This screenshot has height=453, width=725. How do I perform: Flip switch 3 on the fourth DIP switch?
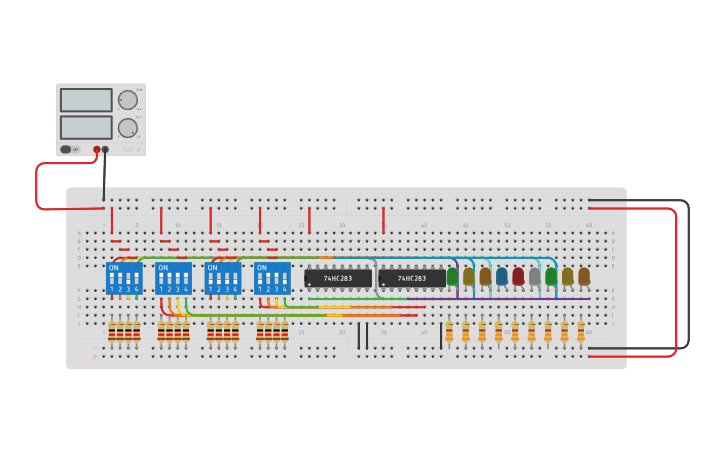(277, 278)
